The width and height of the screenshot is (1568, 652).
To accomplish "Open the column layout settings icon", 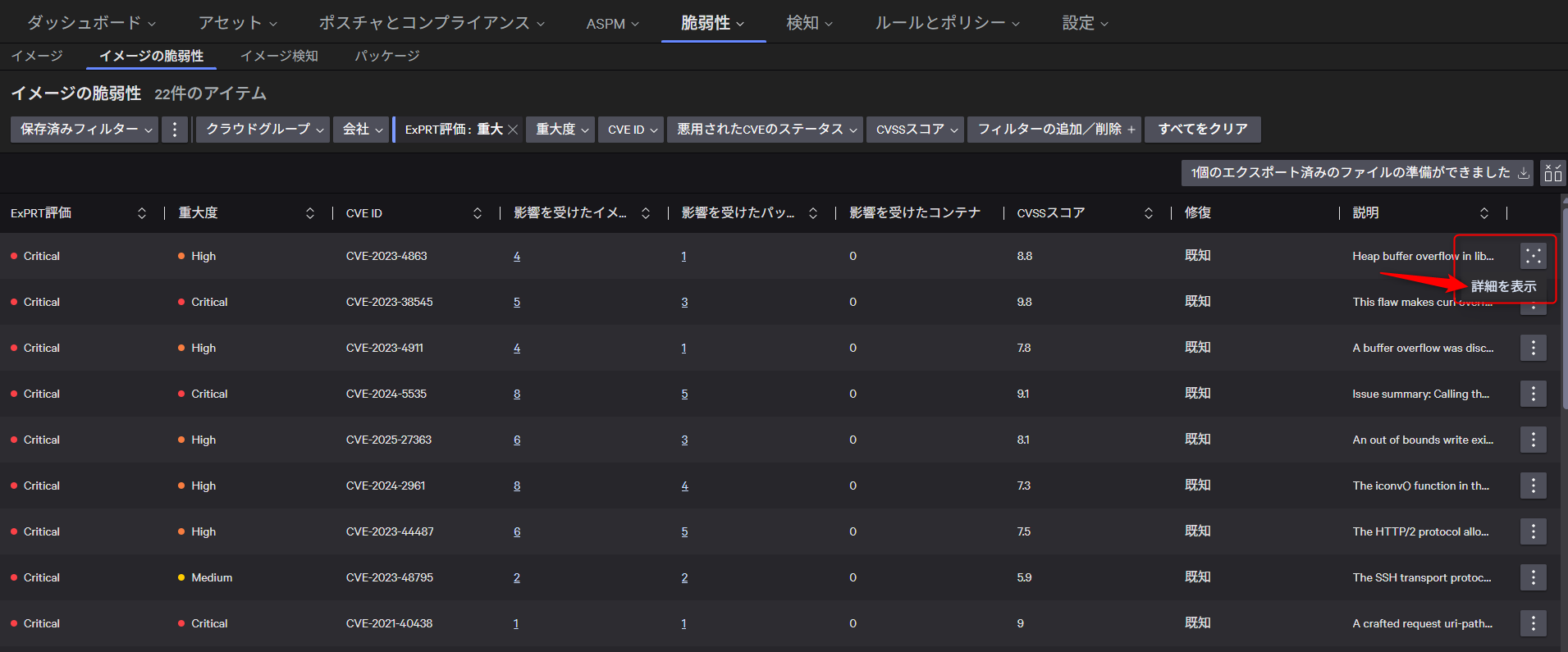I will 1553,173.
